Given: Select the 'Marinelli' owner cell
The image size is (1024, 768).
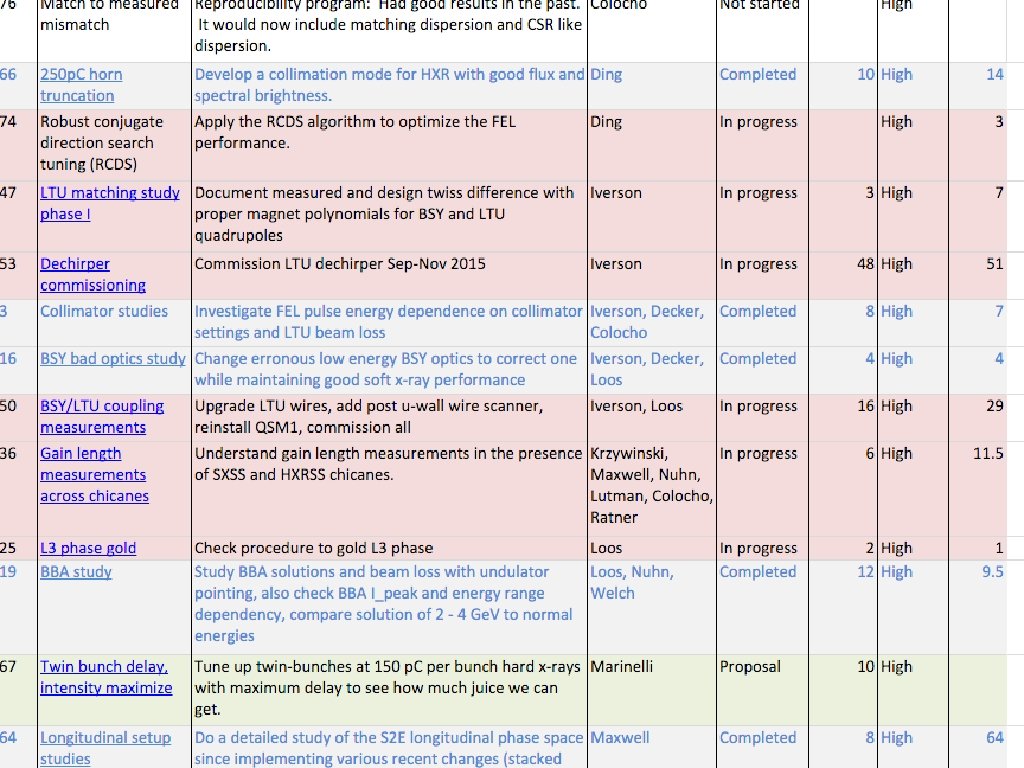Looking at the screenshot, I should point(652,690).
